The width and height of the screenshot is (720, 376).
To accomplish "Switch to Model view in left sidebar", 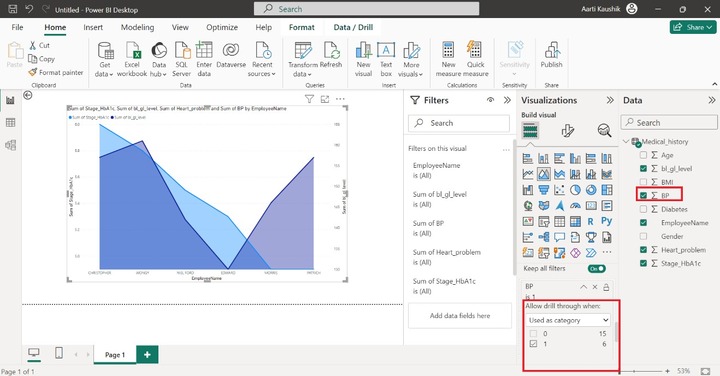I will pos(10,145).
